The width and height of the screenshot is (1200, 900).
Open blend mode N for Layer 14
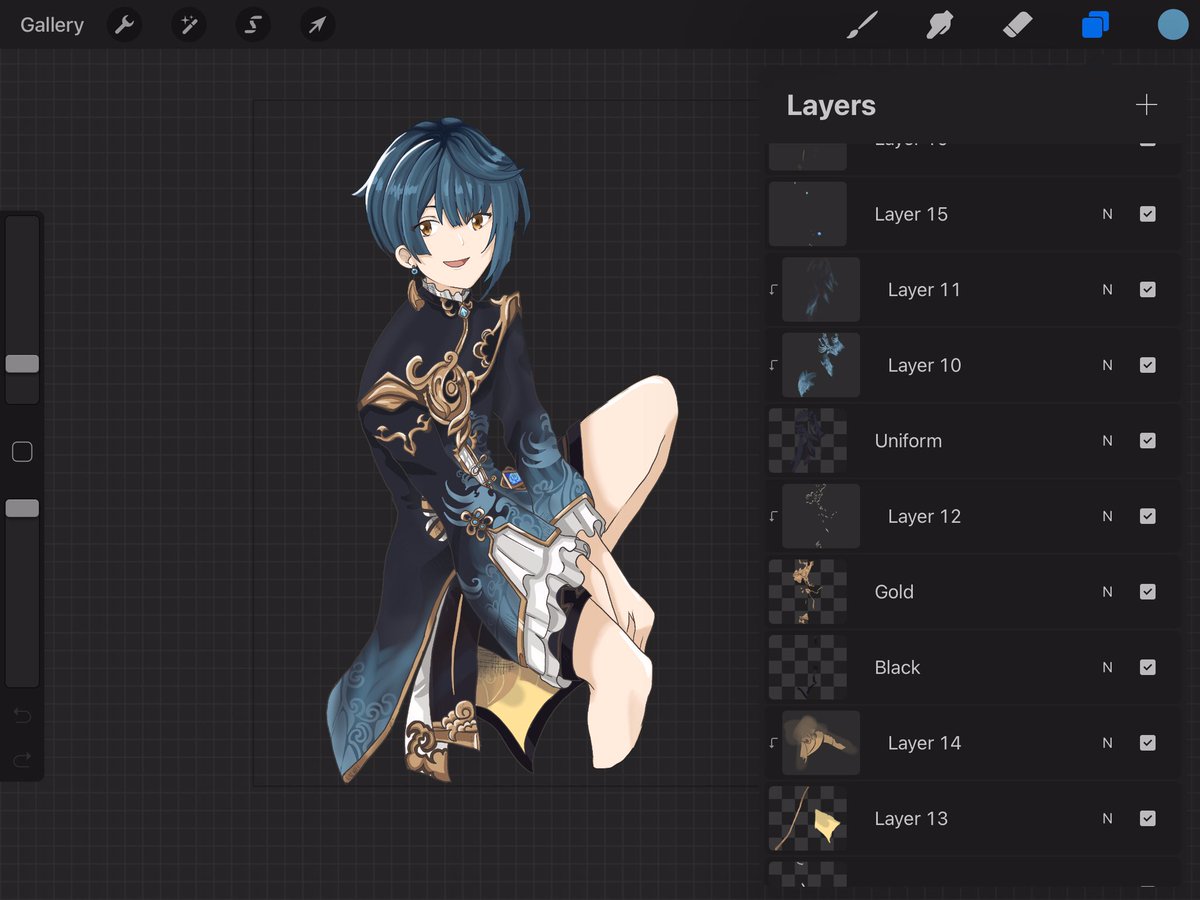click(1107, 743)
